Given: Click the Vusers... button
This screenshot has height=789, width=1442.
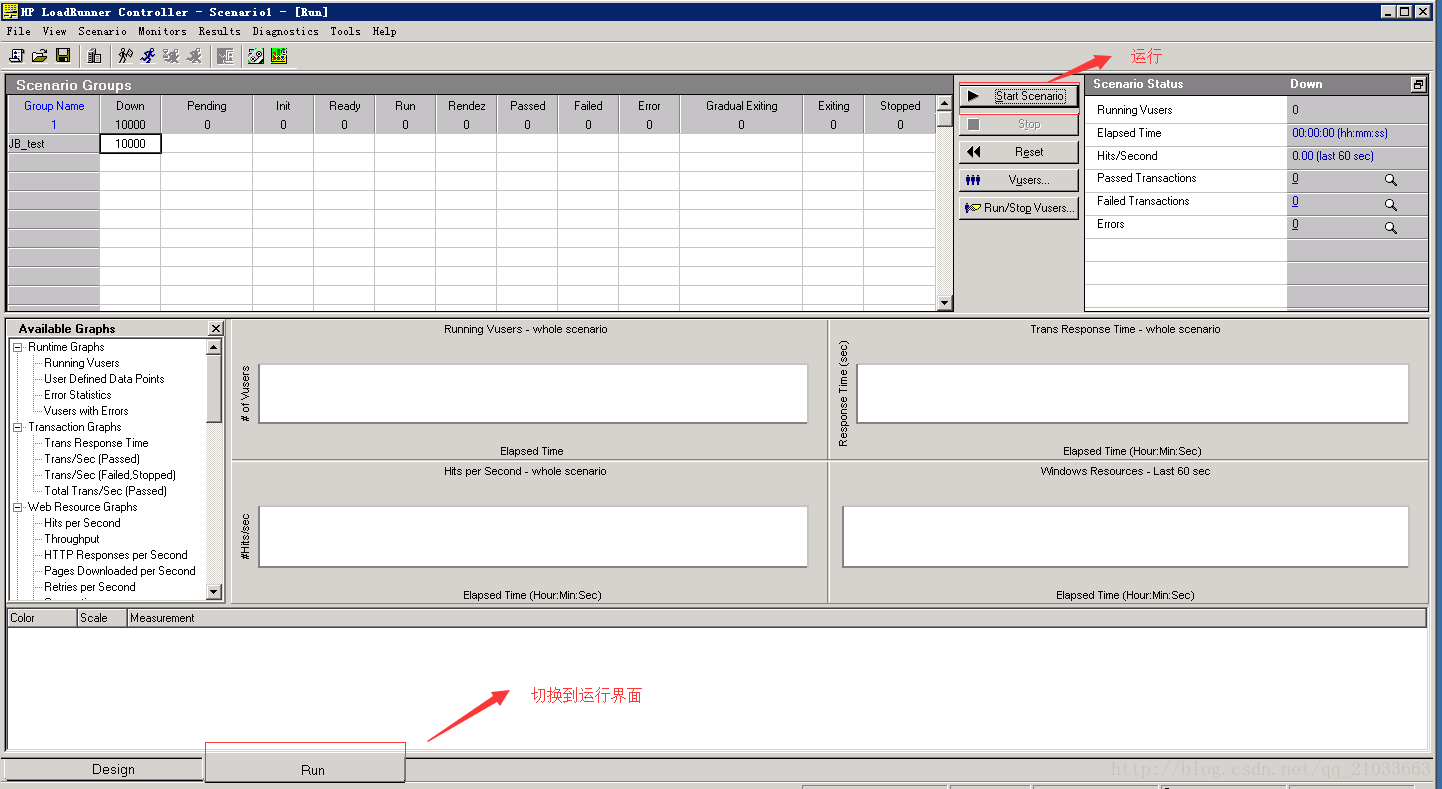Looking at the screenshot, I should [1019, 180].
